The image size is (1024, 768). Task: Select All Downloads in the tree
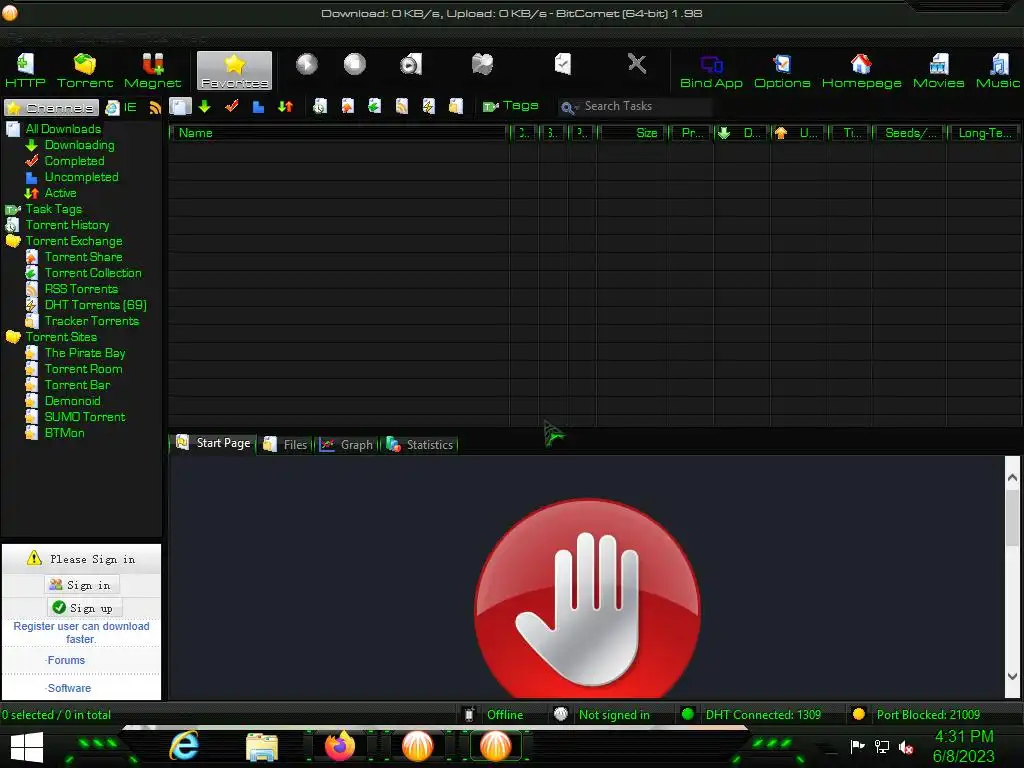click(x=63, y=129)
